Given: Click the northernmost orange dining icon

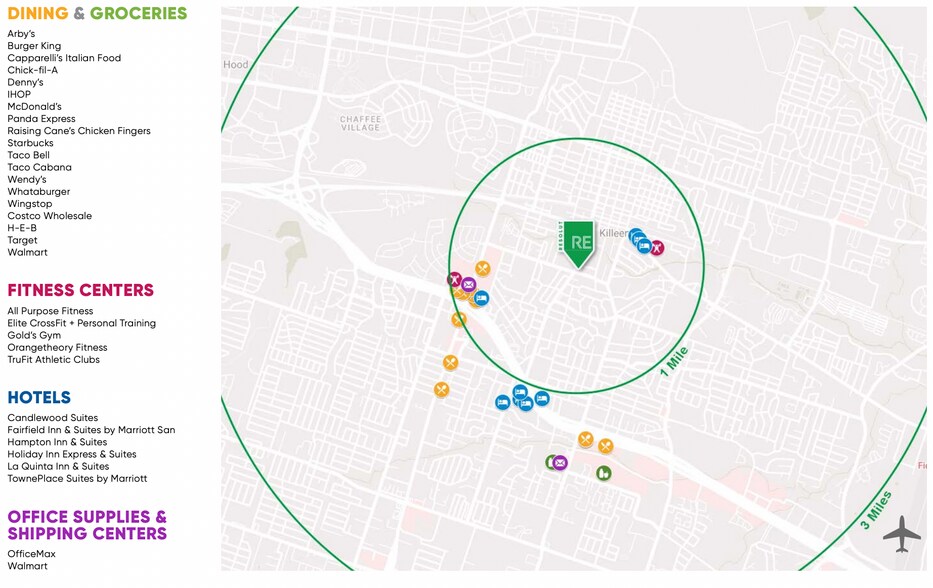Looking at the screenshot, I should click(x=483, y=268).
